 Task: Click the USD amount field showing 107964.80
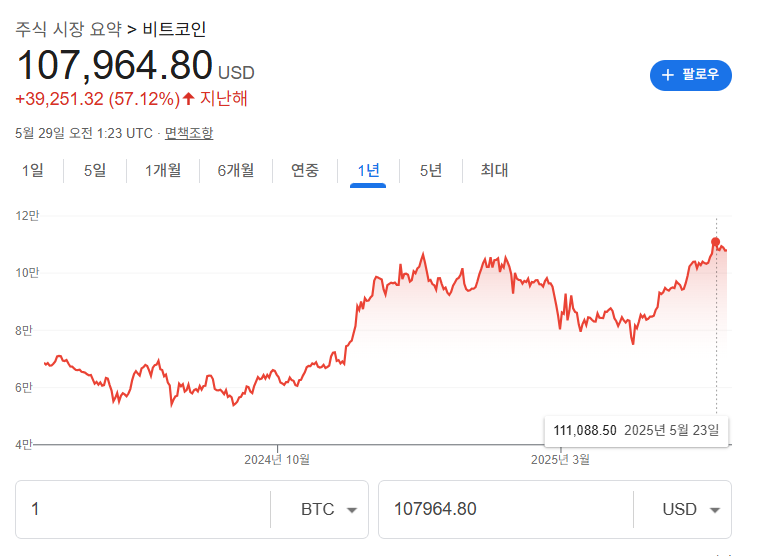(x=506, y=509)
